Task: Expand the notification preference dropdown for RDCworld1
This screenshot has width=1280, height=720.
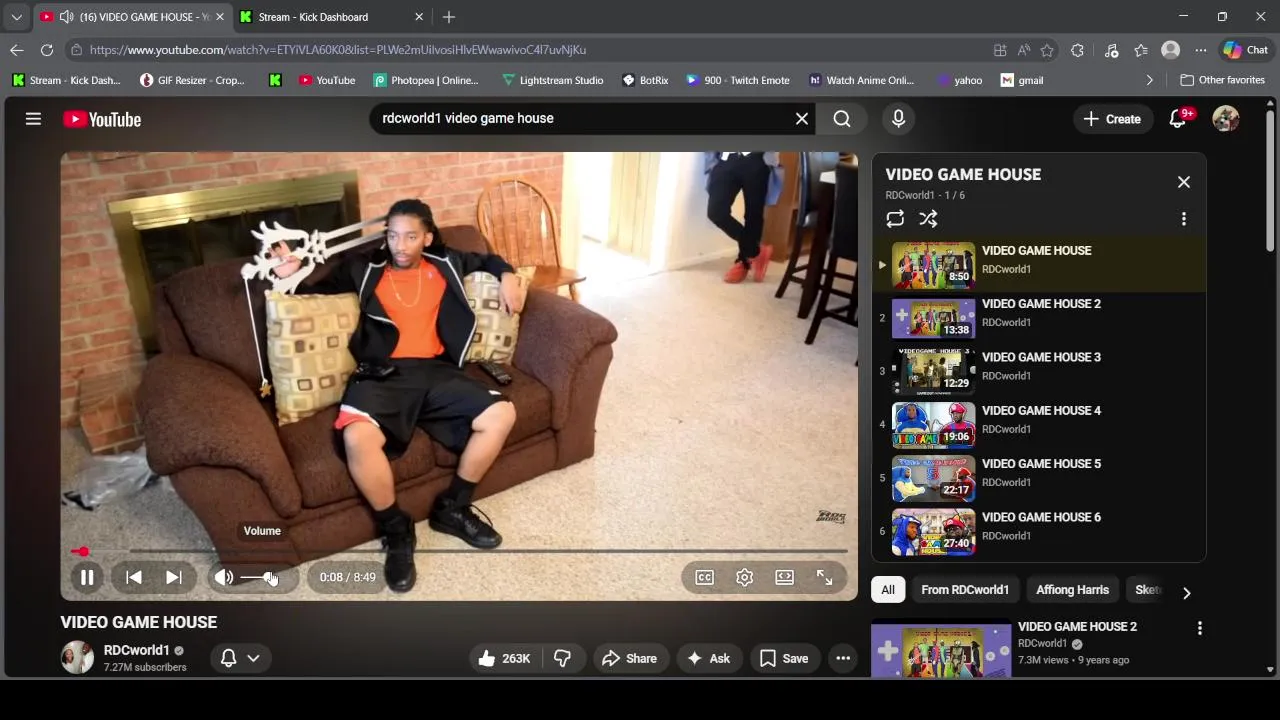Action: [240, 658]
